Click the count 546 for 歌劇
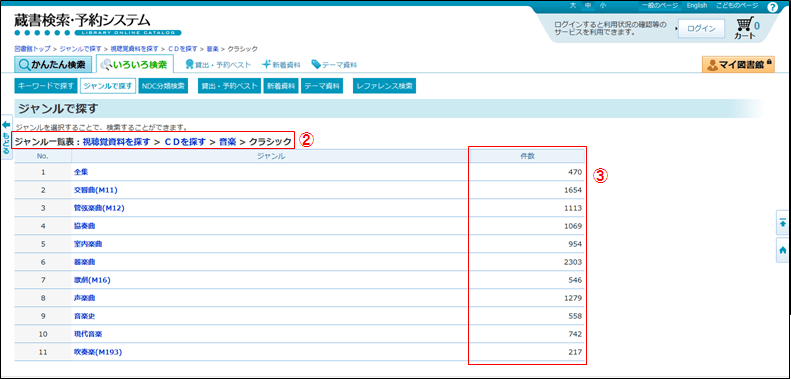Screen dimensions: 791x379 (x=576, y=280)
